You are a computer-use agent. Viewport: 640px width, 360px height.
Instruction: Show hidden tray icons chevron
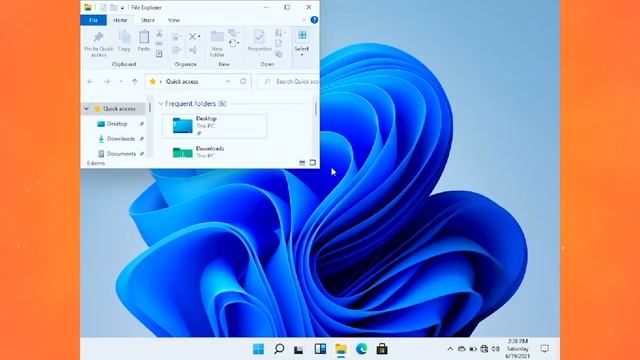[x=450, y=349]
